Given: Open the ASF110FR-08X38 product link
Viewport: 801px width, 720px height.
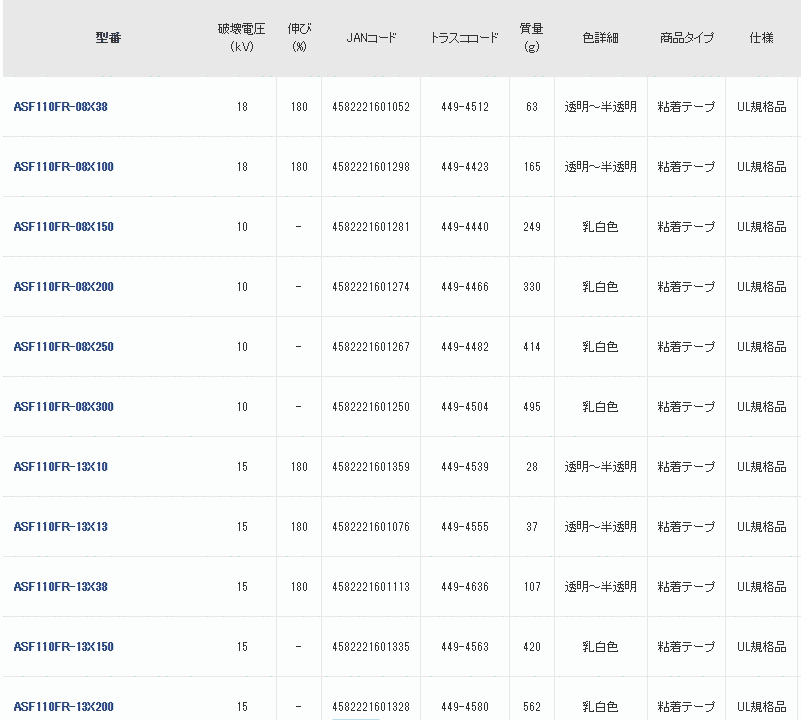Looking at the screenshot, I should click(61, 107).
